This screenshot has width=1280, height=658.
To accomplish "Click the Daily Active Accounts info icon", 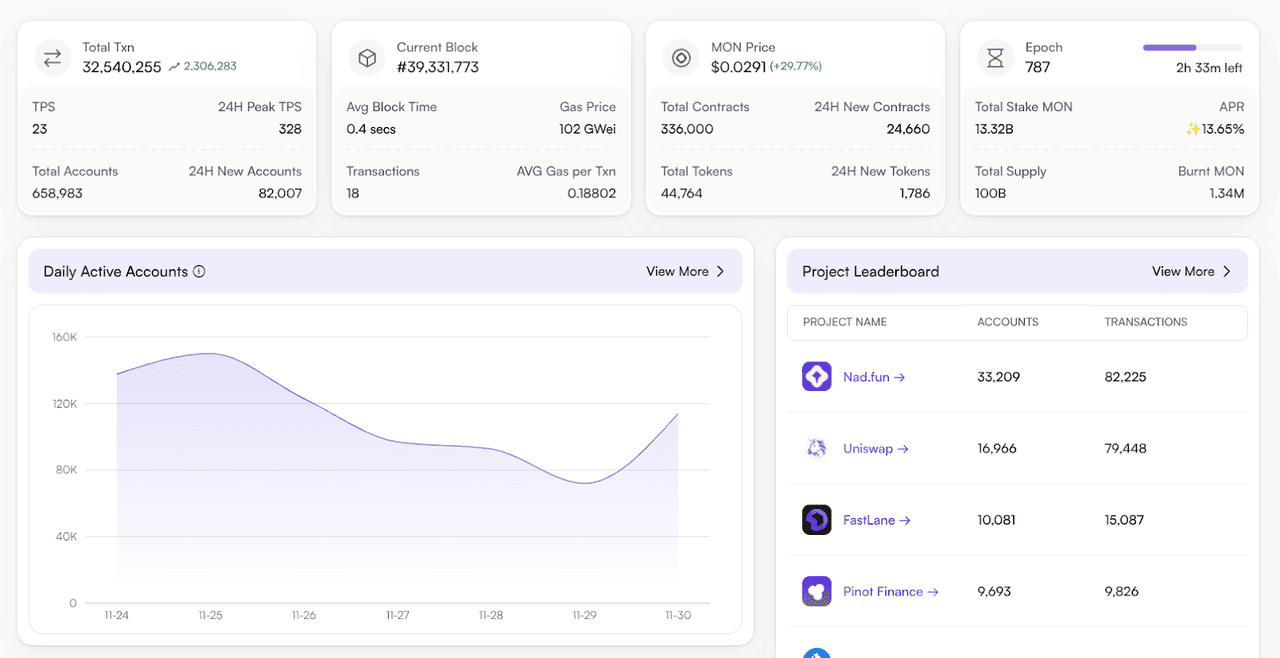I will (199, 272).
